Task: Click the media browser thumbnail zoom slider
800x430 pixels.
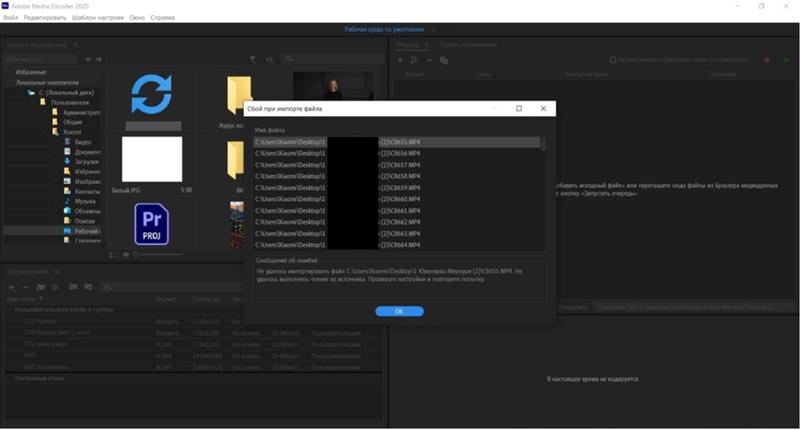Action: coord(158,255)
